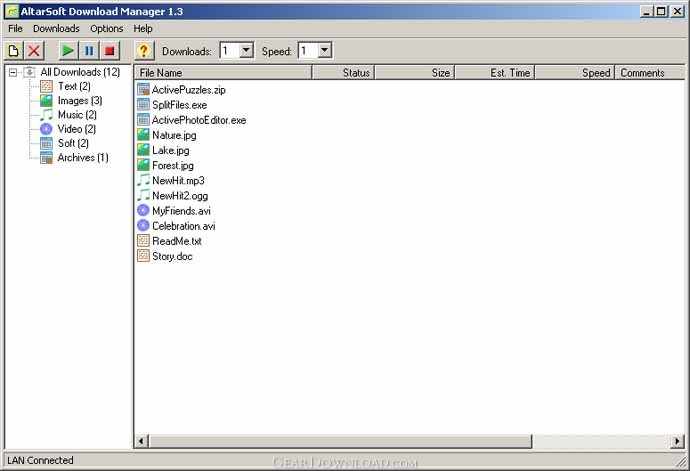The image size is (690, 471).
Task: Select the Images (3) category
Action: pos(80,101)
